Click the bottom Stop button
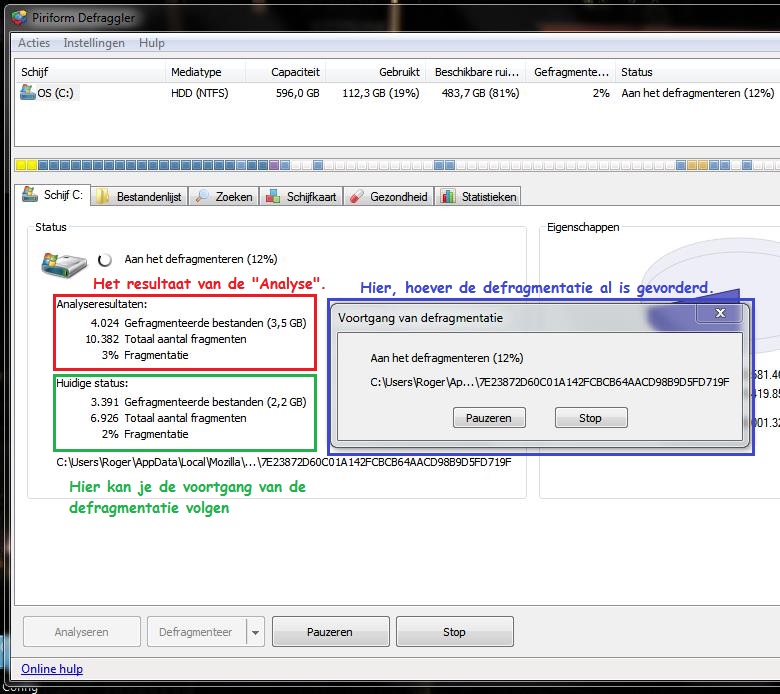This screenshot has height=694, width=780. 455,632
